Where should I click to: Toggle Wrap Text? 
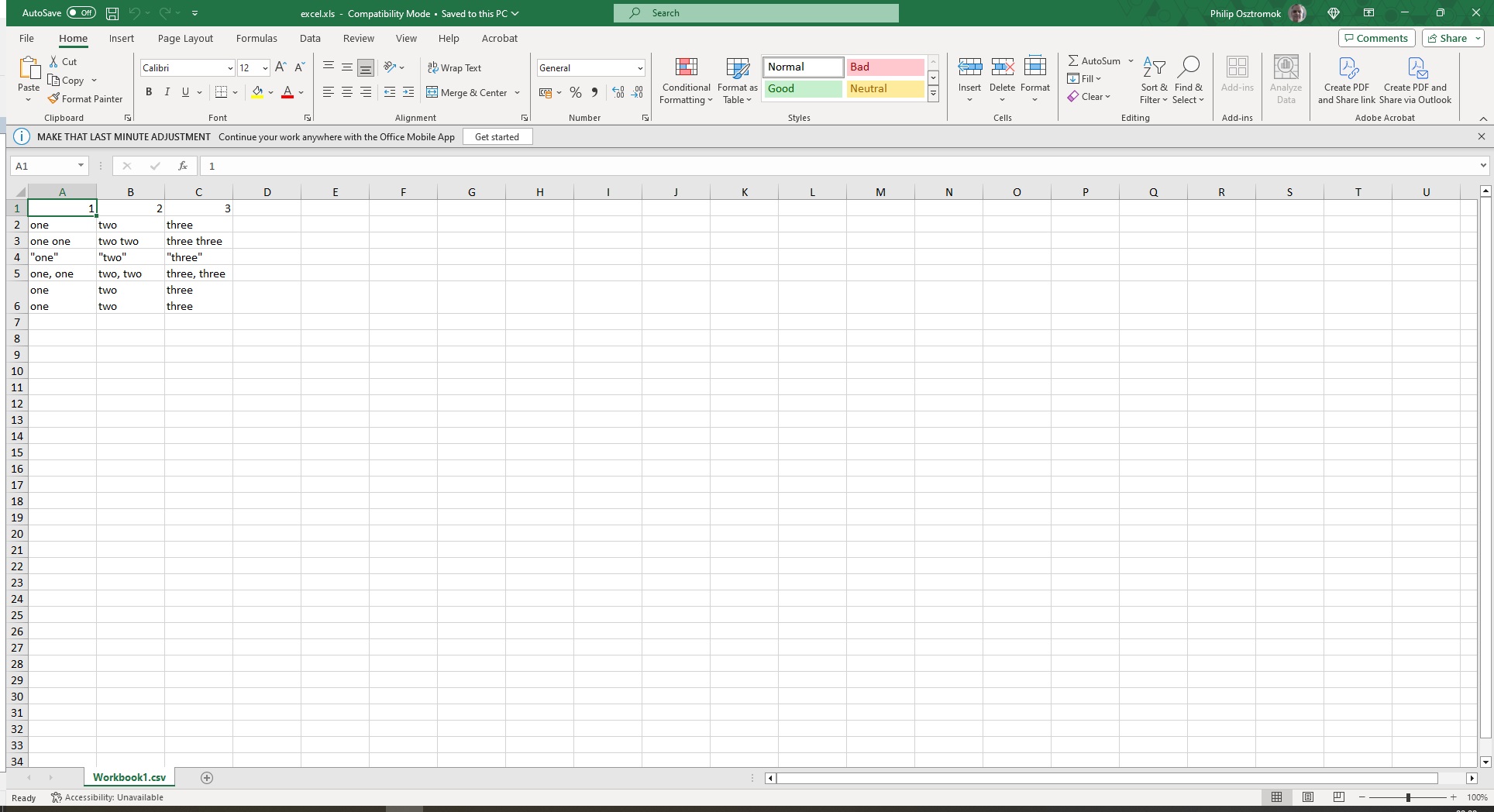[455, 67]
